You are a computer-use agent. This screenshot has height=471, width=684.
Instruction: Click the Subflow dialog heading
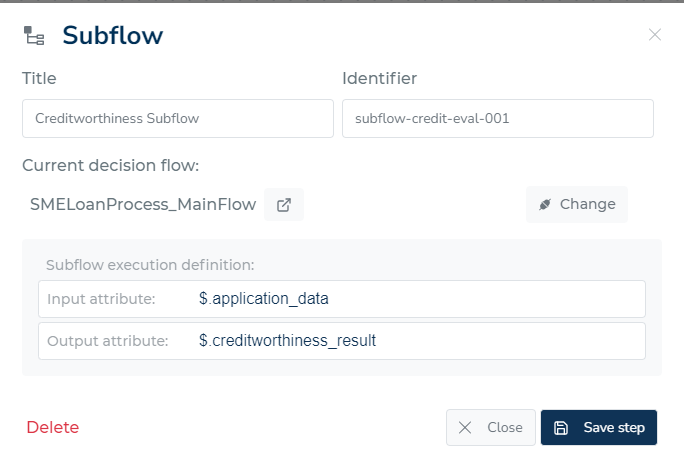click(x=113, y=35)
